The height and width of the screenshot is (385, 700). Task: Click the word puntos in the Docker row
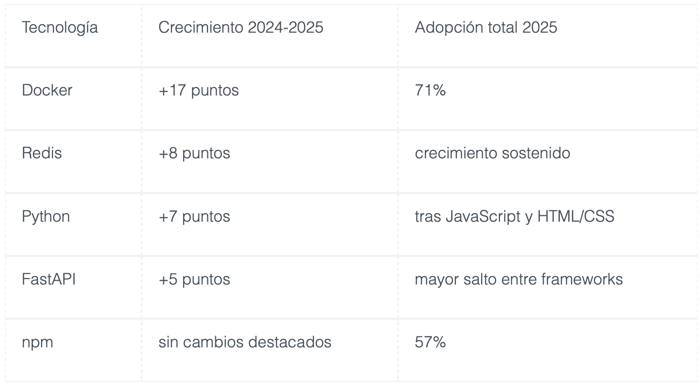point(215,91)
